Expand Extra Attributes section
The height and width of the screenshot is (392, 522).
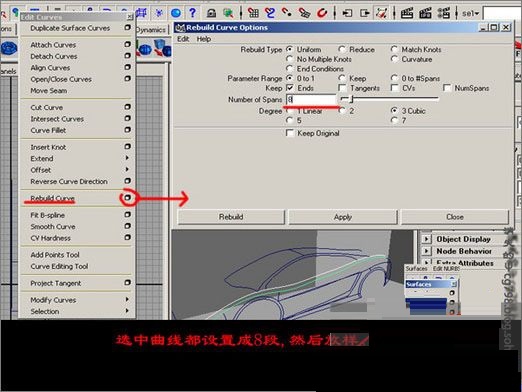(426, 263)
